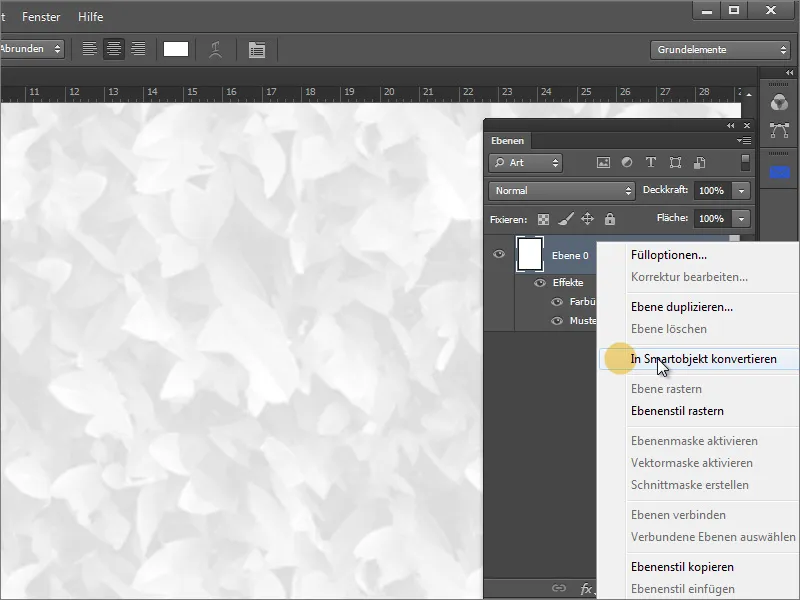The image size is (800, 600).
Task: Filter for type layers
Action: (x=651, y=162)
